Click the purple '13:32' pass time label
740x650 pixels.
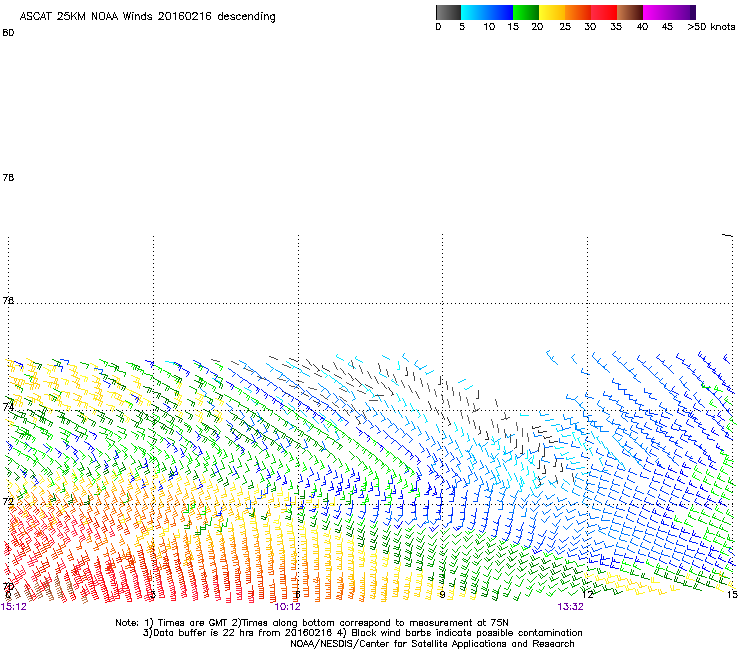pos(570,607)
